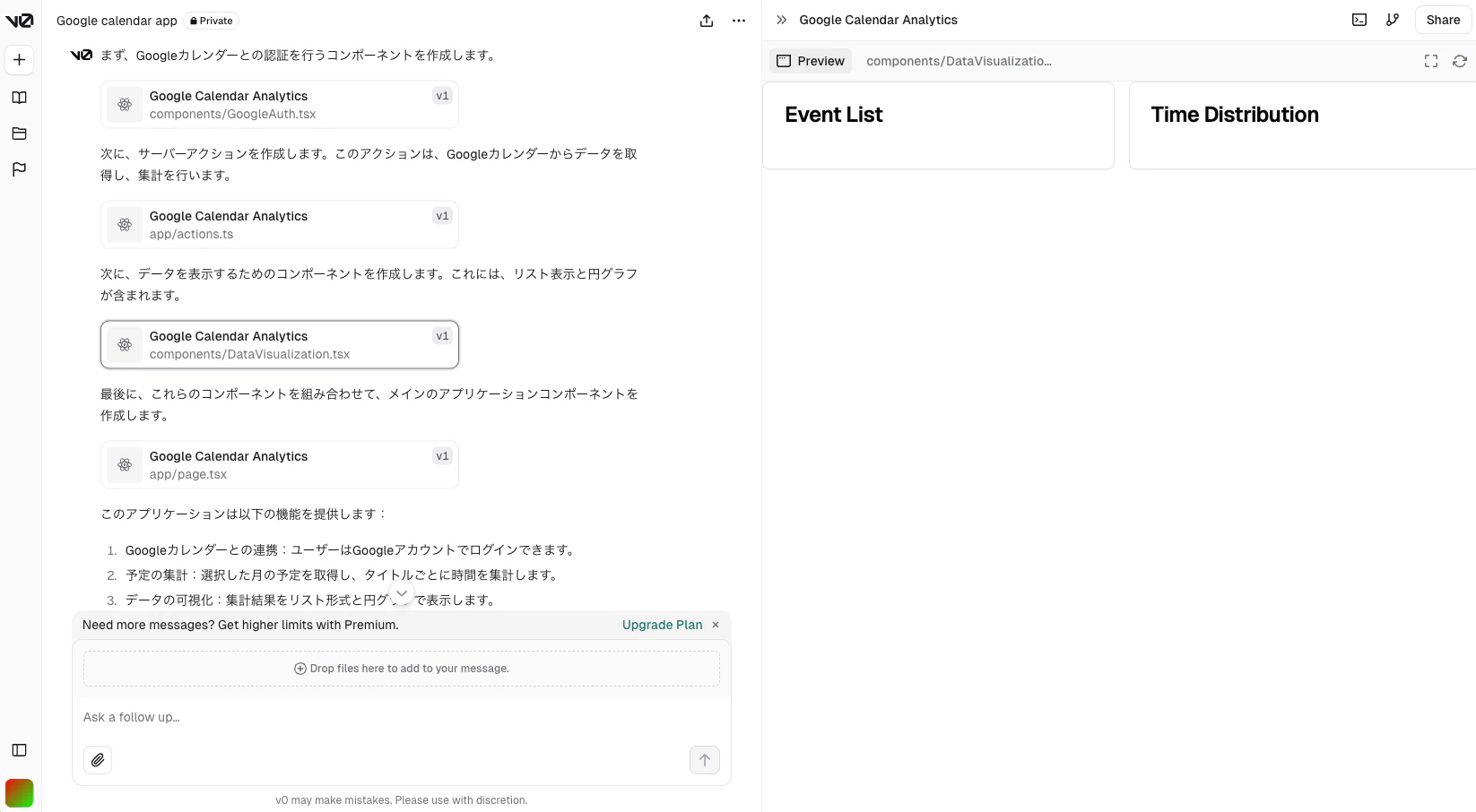Refresh the preview
Screen dimensions: 1476x812
pyautogui.click(x=1460, y=61)
